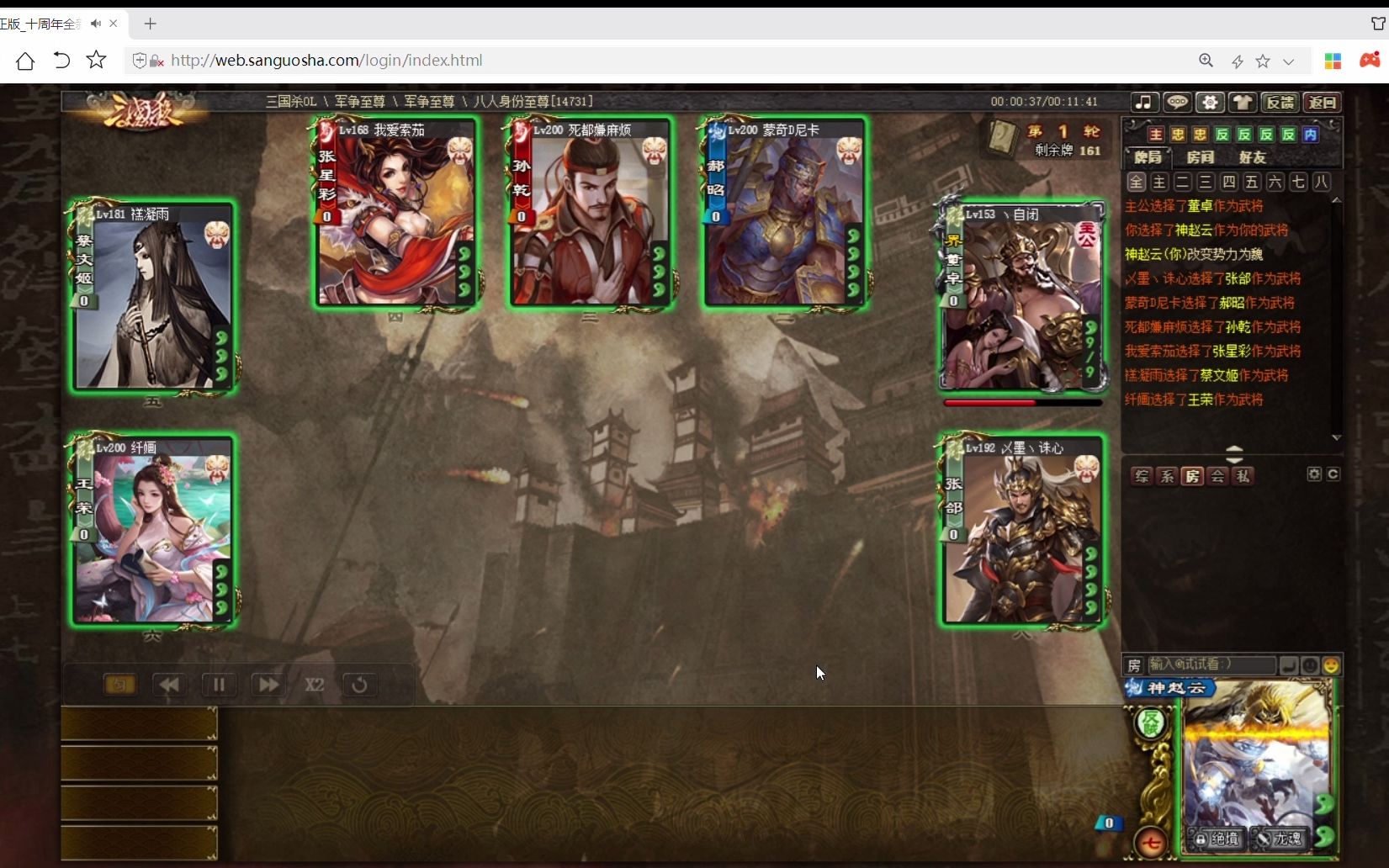This screenshot has width=1389, height=868.
Task: Switch to the 房间 tab
Action: [1201, 157]
